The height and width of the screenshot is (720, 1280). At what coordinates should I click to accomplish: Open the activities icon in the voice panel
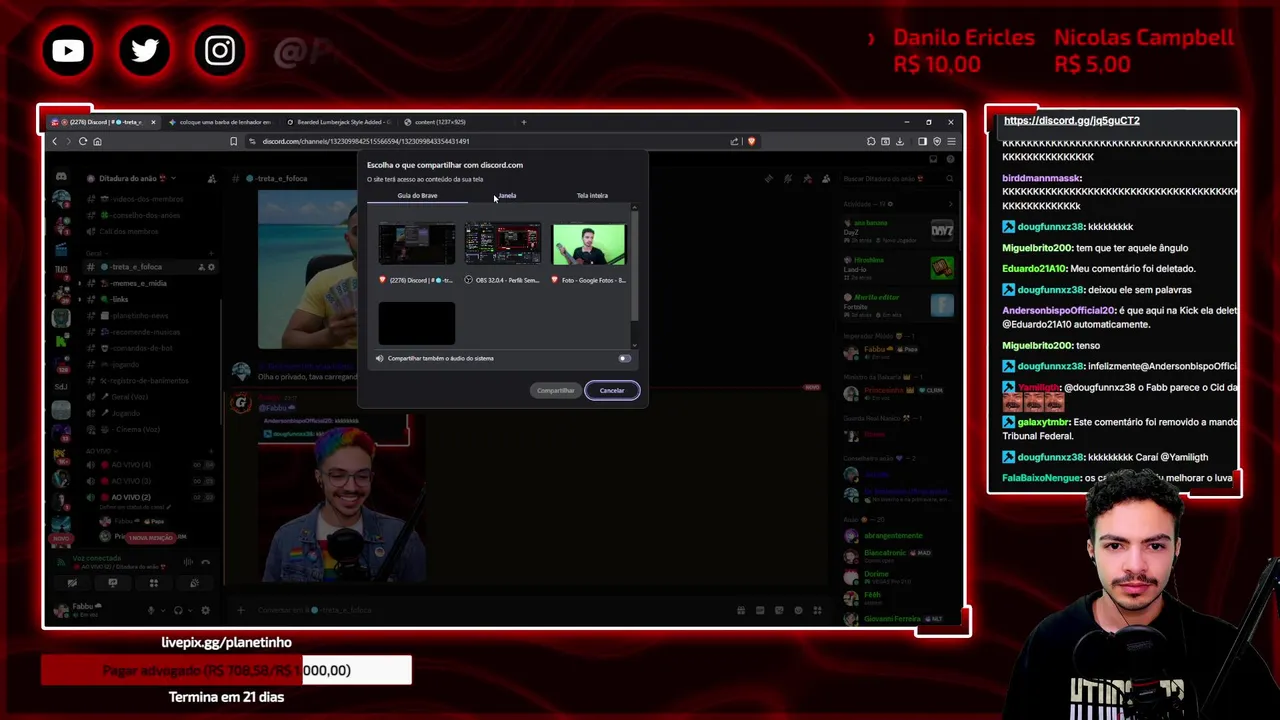coord(153,583)
